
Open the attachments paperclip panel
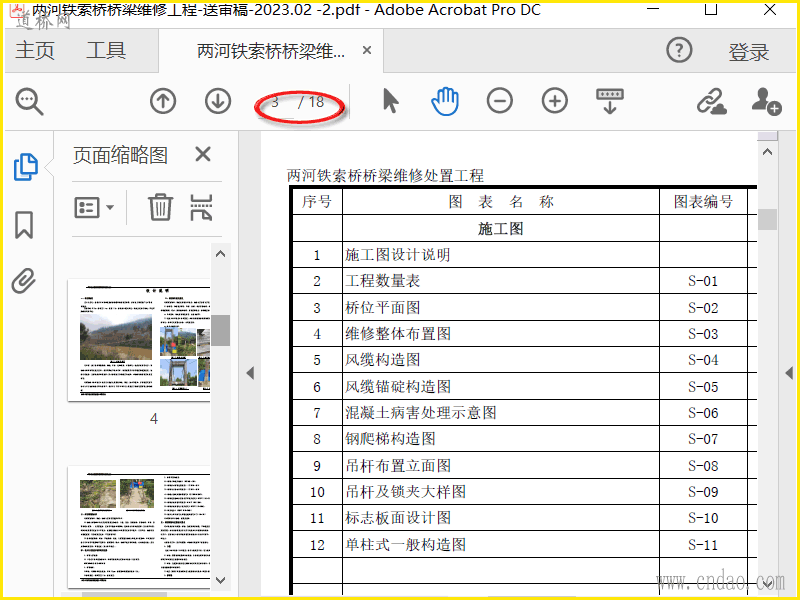point(23,281)
